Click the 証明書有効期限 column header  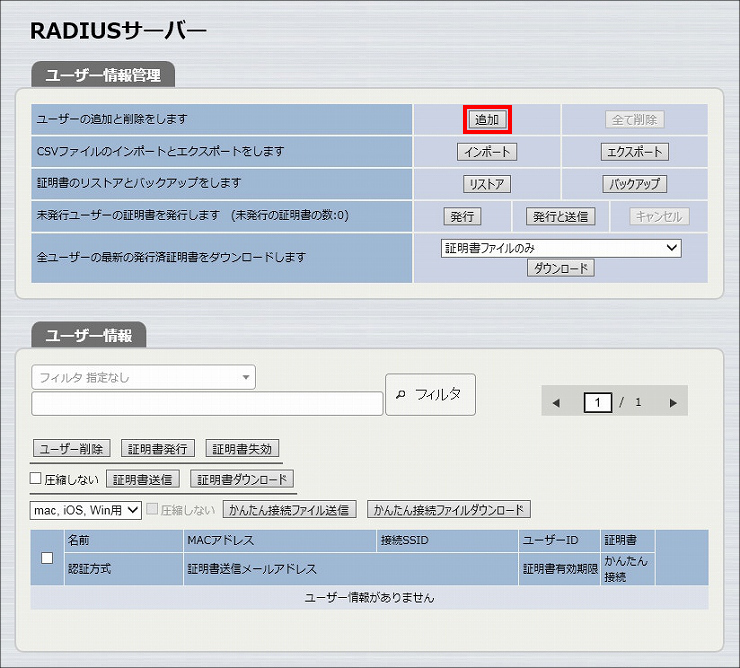point(560,569)
